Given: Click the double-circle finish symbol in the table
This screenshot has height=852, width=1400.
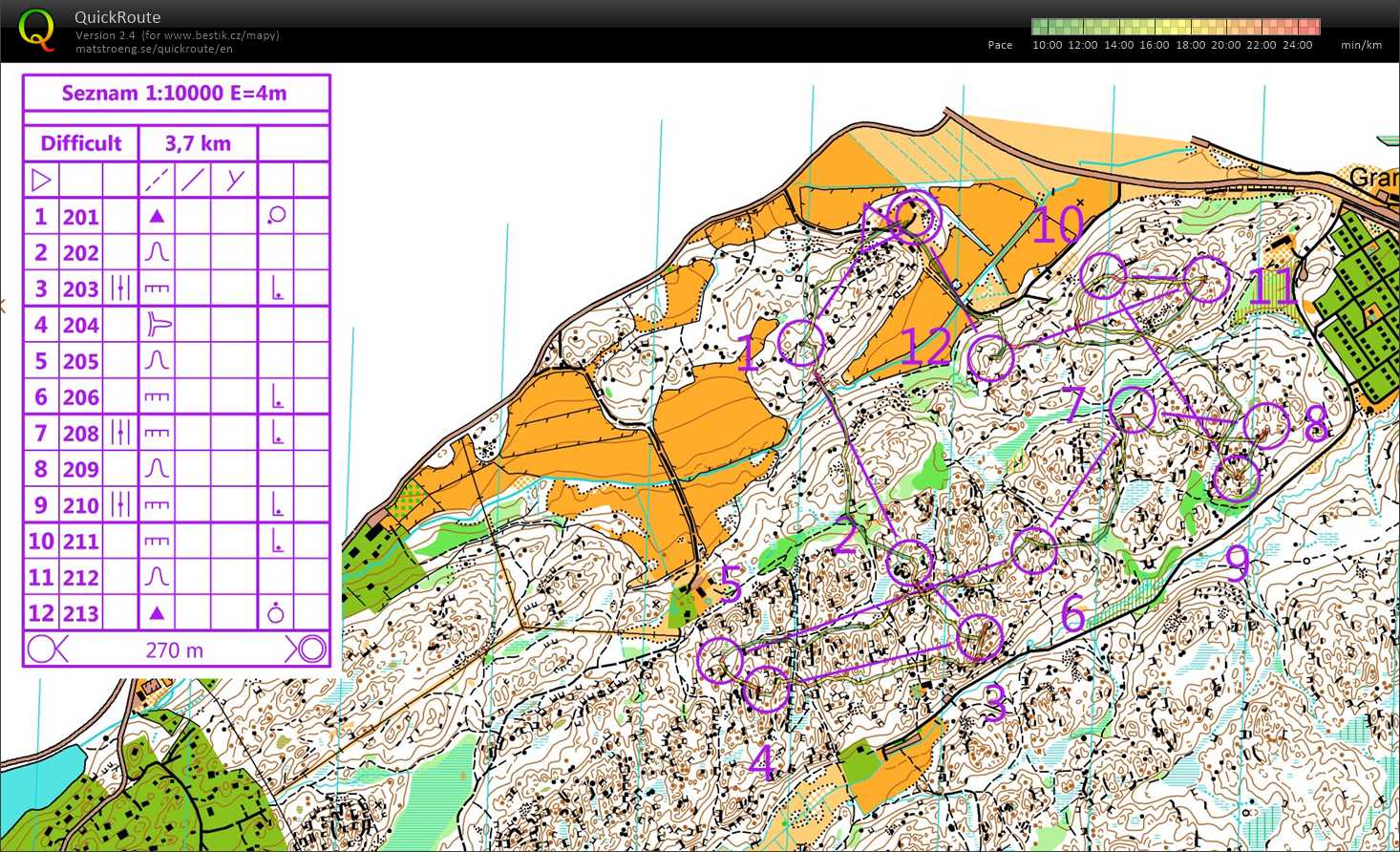Looking at the screenshot, I should [x=307, y=650].
